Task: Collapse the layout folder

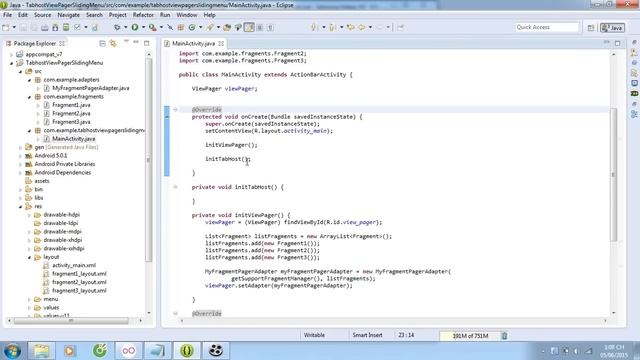Action: click(29, 257)
